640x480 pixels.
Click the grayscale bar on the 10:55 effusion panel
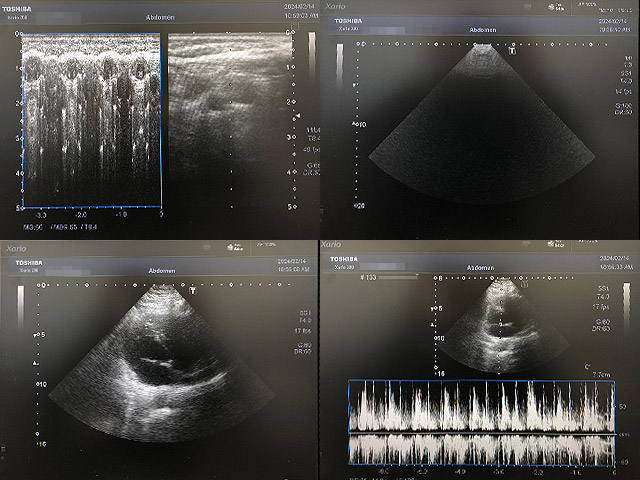(21, 307)
